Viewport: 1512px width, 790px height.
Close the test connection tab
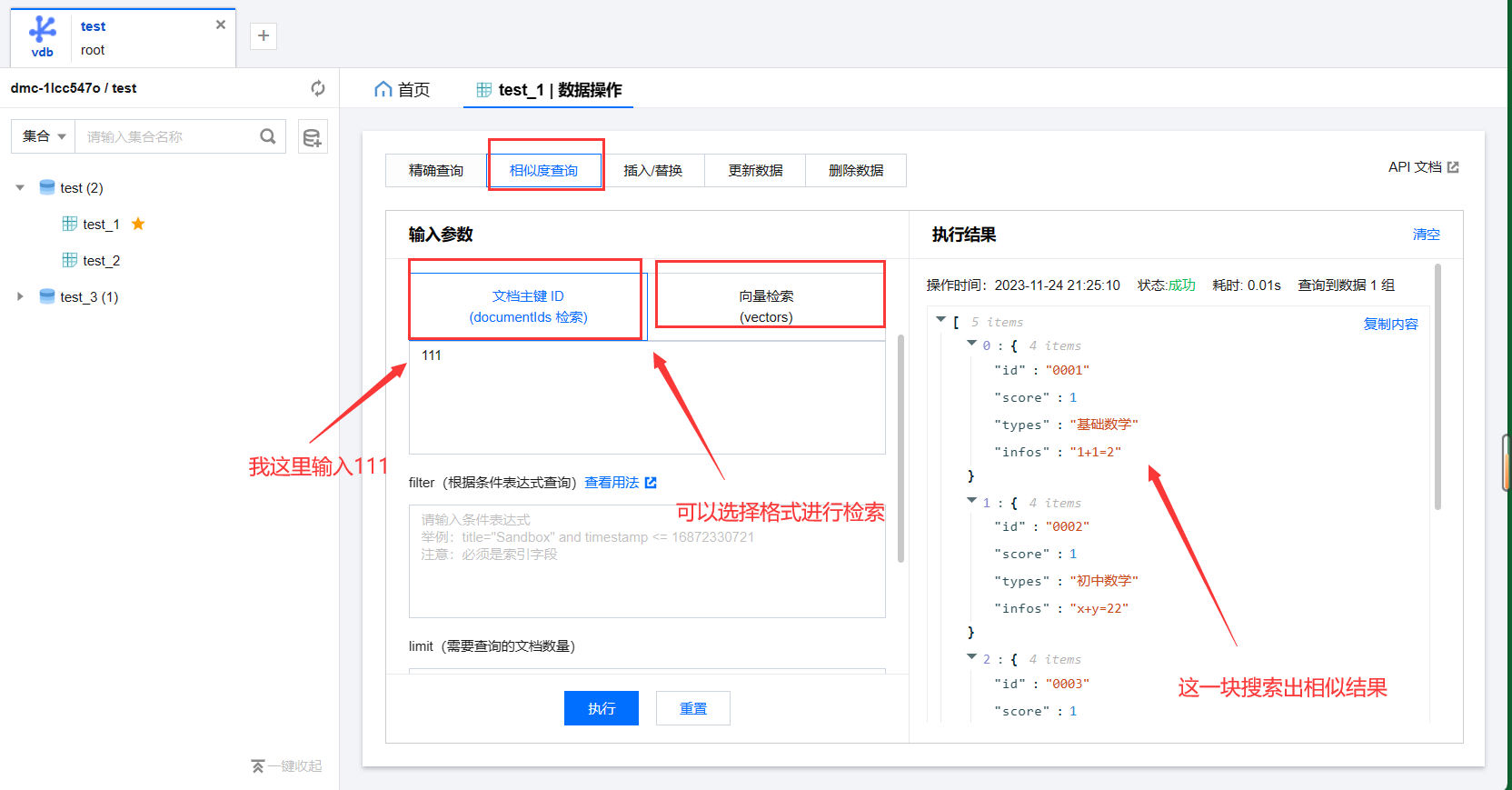[x=221, y=25]
